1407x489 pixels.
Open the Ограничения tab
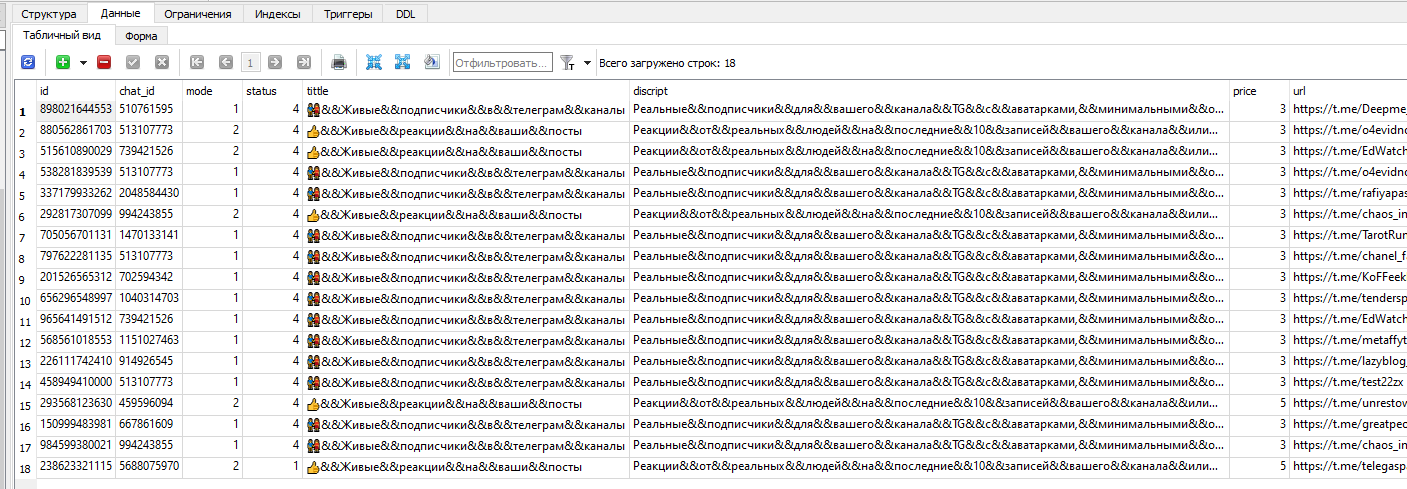[198, 14]
